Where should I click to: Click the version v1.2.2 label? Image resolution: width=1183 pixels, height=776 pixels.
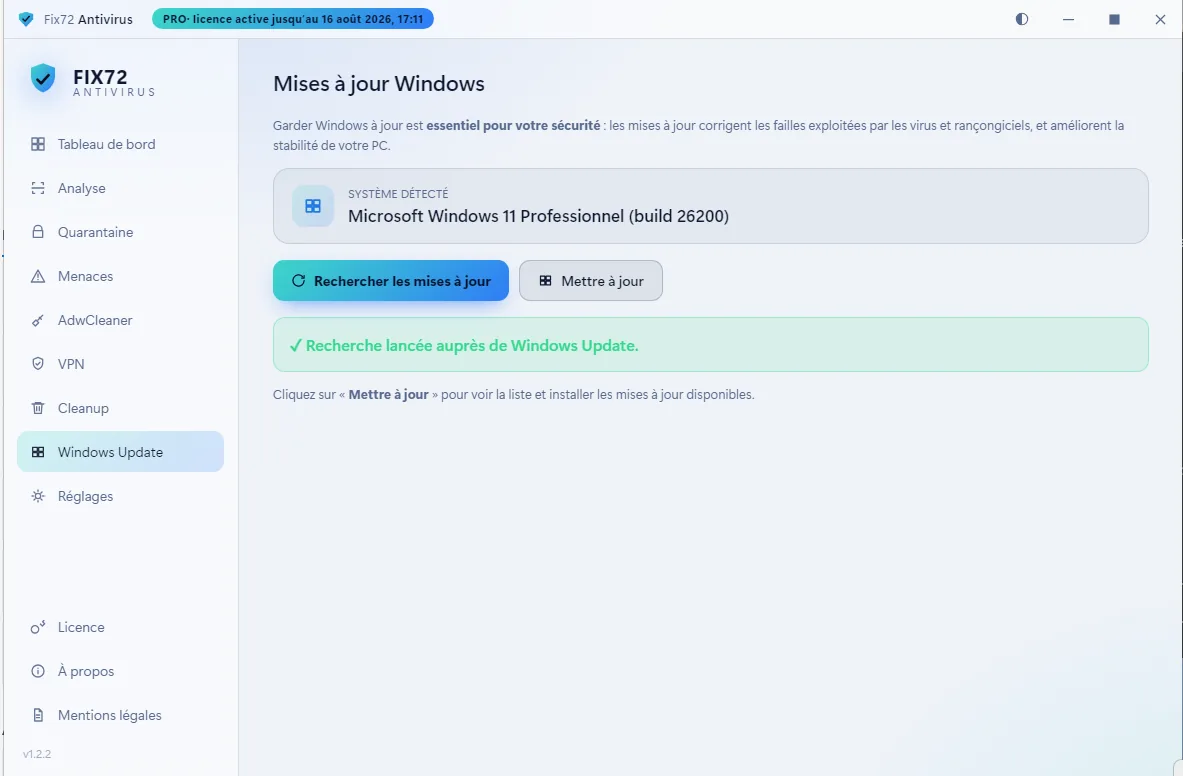pyautogui.click(x=37, y=753)
